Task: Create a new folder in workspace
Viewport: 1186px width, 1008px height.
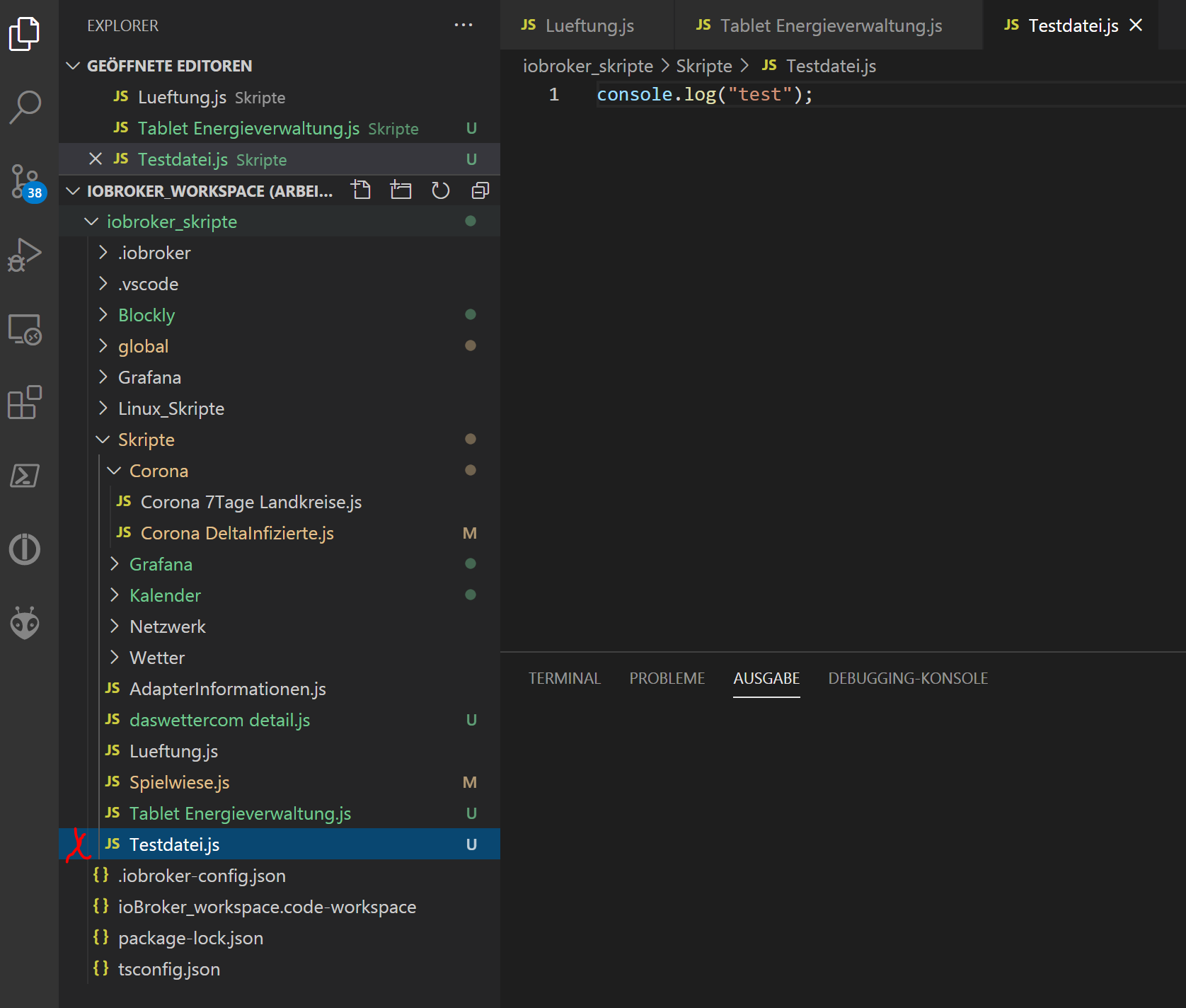Action: coord(401,190)
